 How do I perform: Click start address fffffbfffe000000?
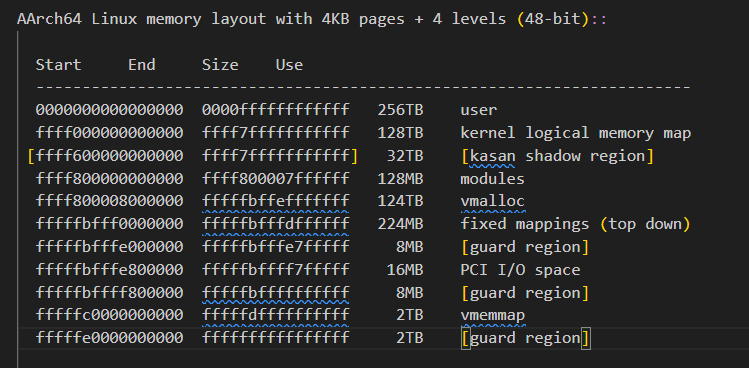pyautogui.click(x=109, y=247)
